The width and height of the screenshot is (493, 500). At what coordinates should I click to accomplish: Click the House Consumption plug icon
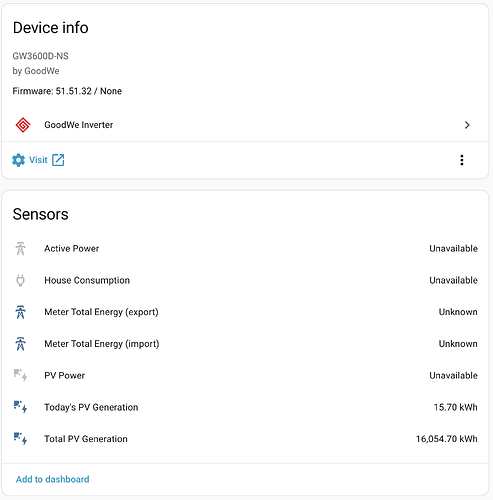20,280
